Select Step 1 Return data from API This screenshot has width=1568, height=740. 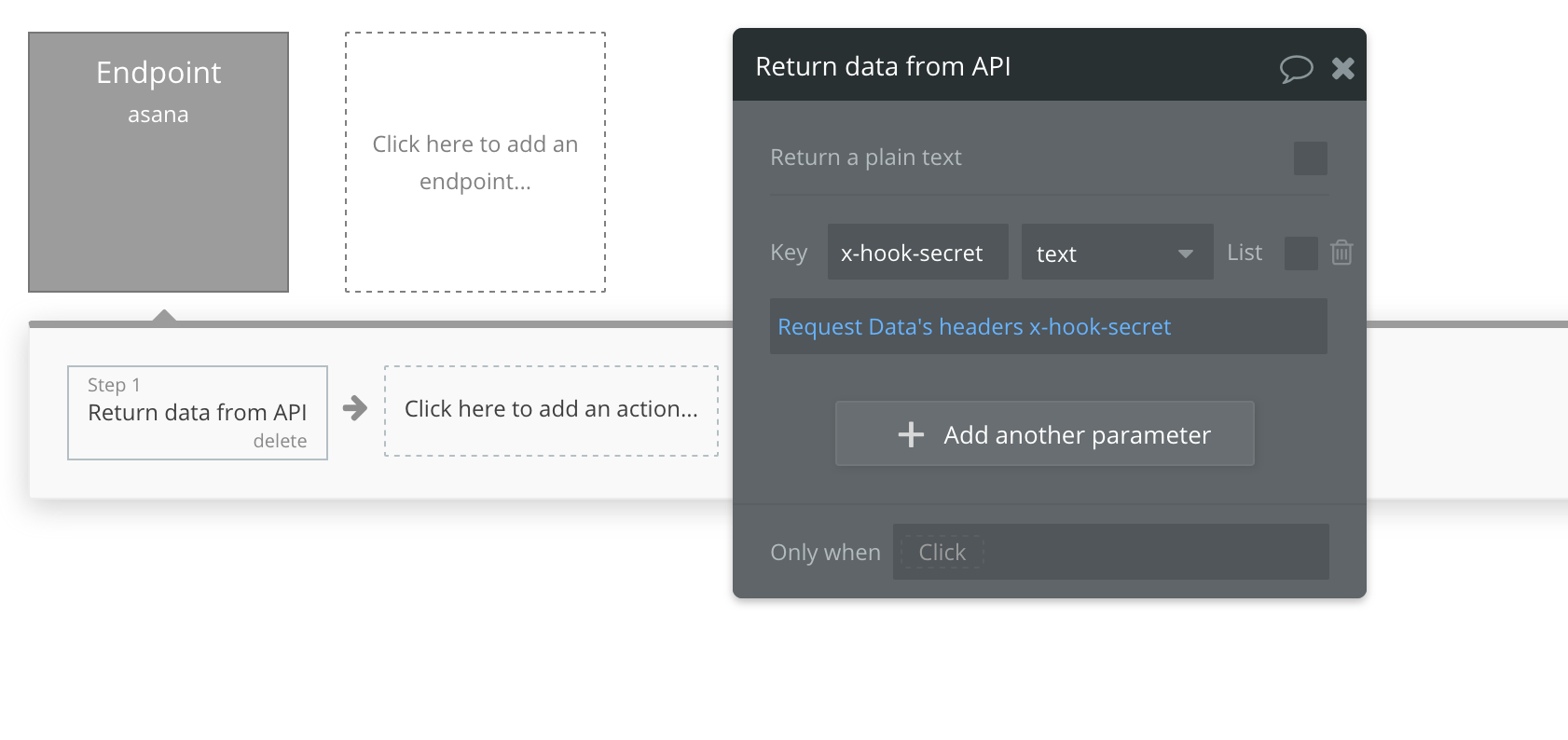pos(197,410)
